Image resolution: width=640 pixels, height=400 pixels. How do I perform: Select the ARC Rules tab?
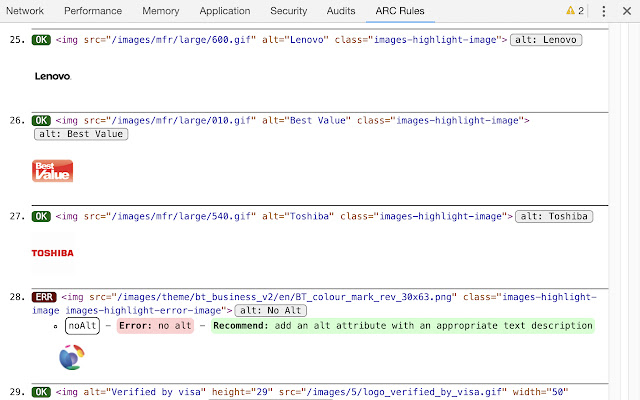pyautogui.click(x=399, y=11)
